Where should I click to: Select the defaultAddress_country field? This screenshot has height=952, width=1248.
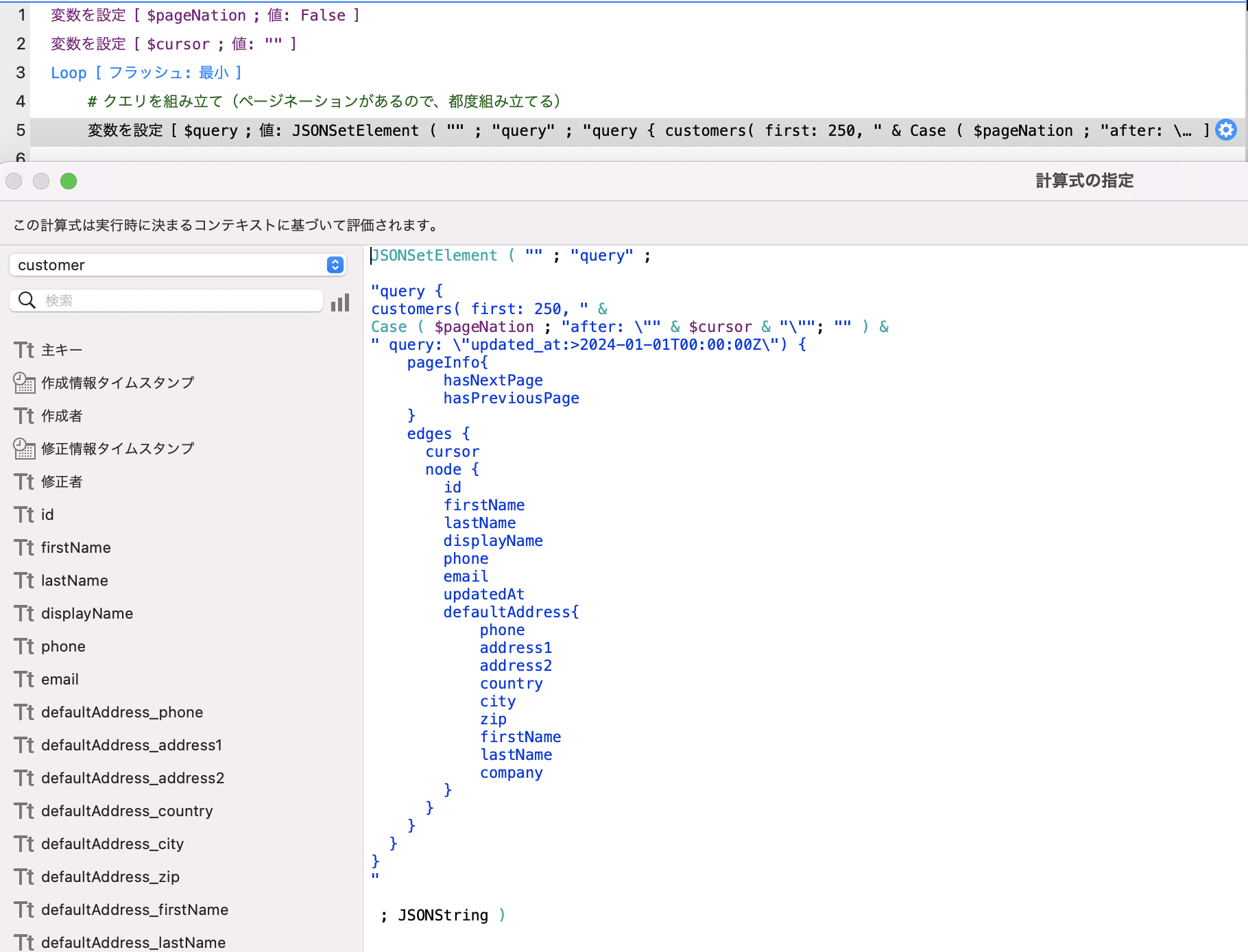(x=127, y=810)
